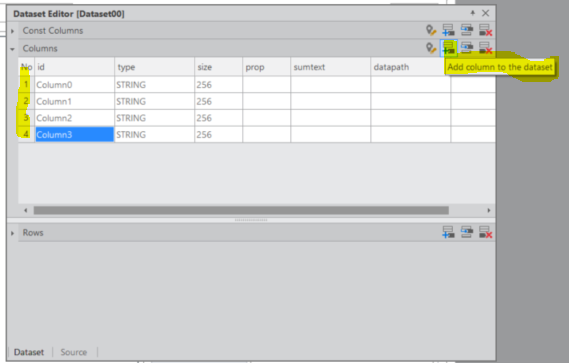Click the Add row icon in Rows header

point(449,232)
